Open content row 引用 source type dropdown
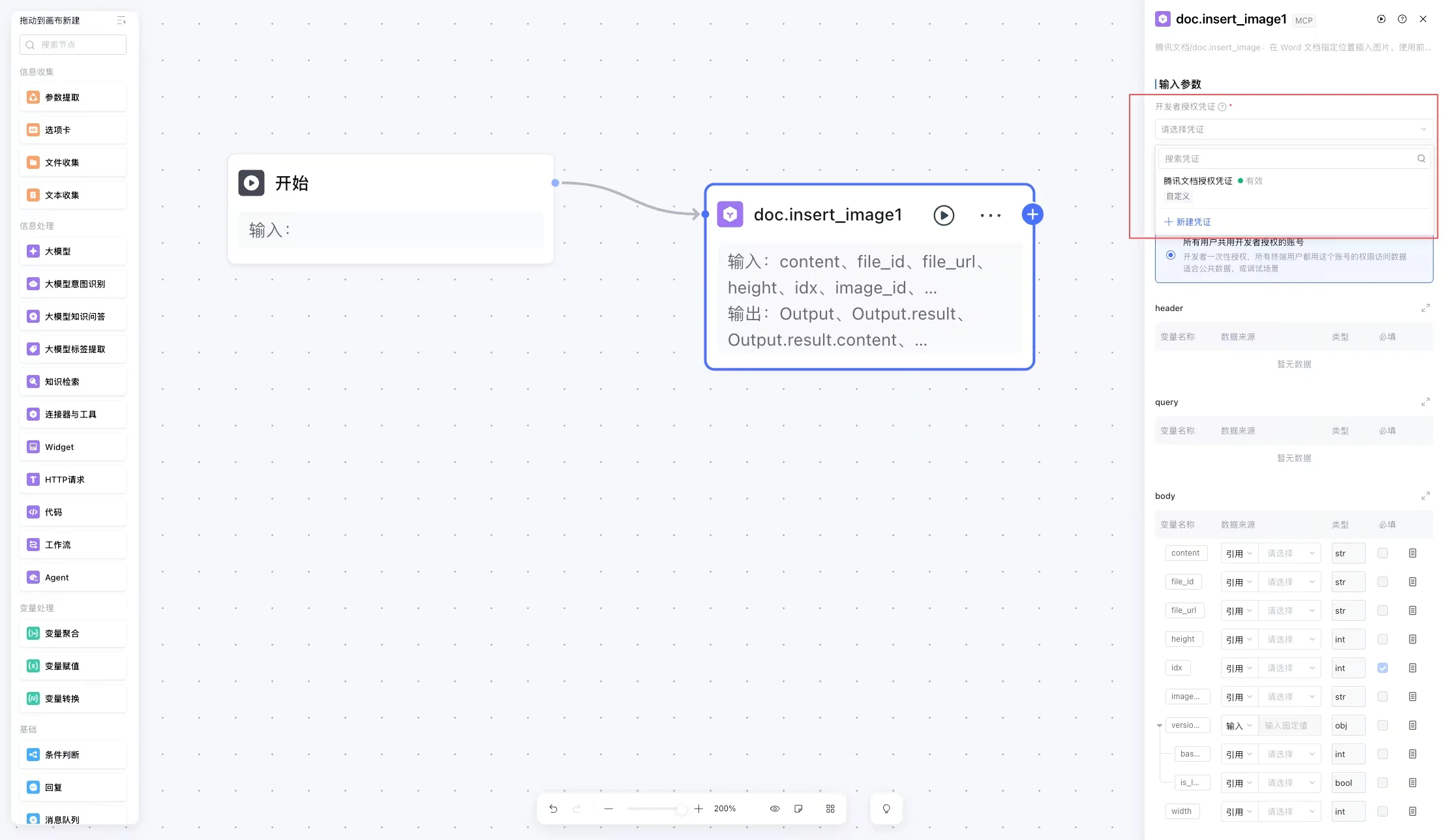The height and width of the screenshot is (840, 1444). (x=1239, y=553)
